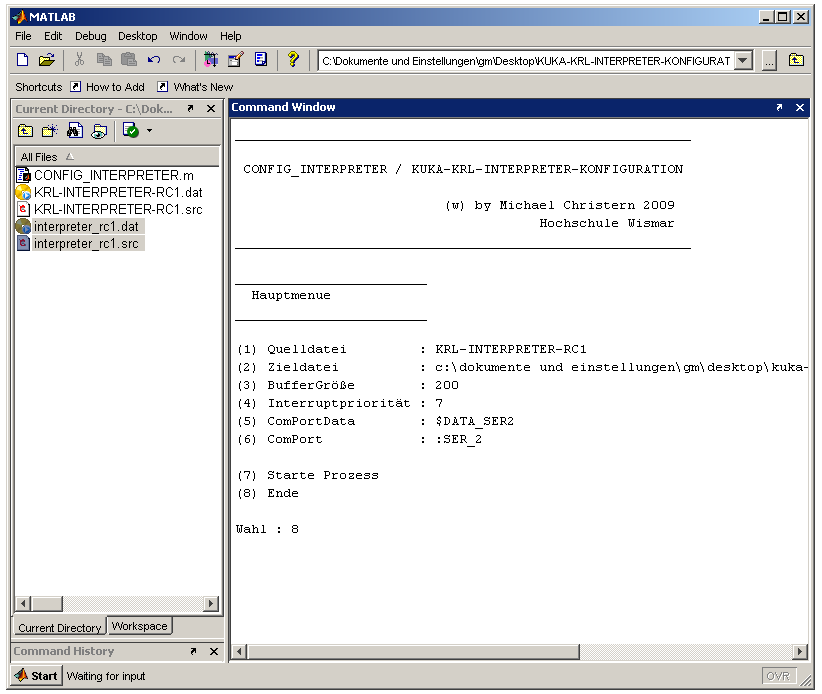Click the browse for folder button

click(x=769, y=60)
